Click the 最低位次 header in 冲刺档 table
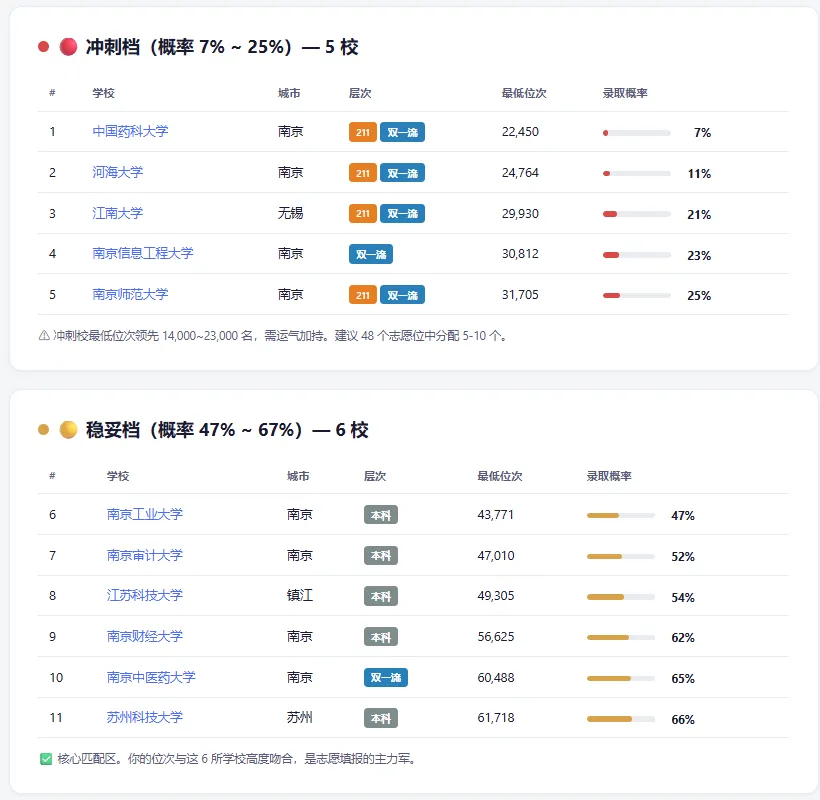820x800 pixels. [x=524, y=93]
